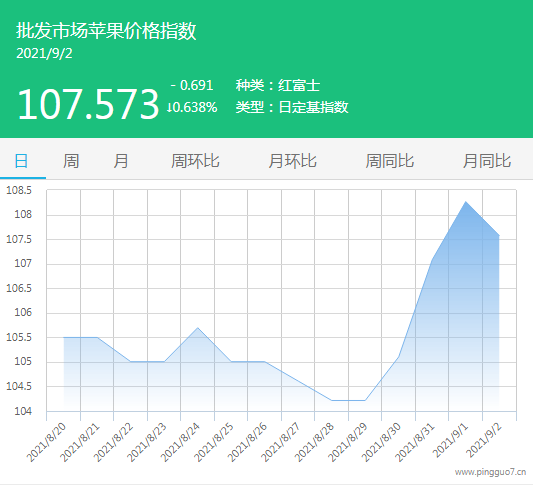This screenshot has width=533, height=485.
Task: Switch to the 月 monthly tab
Action: [121, 161]
